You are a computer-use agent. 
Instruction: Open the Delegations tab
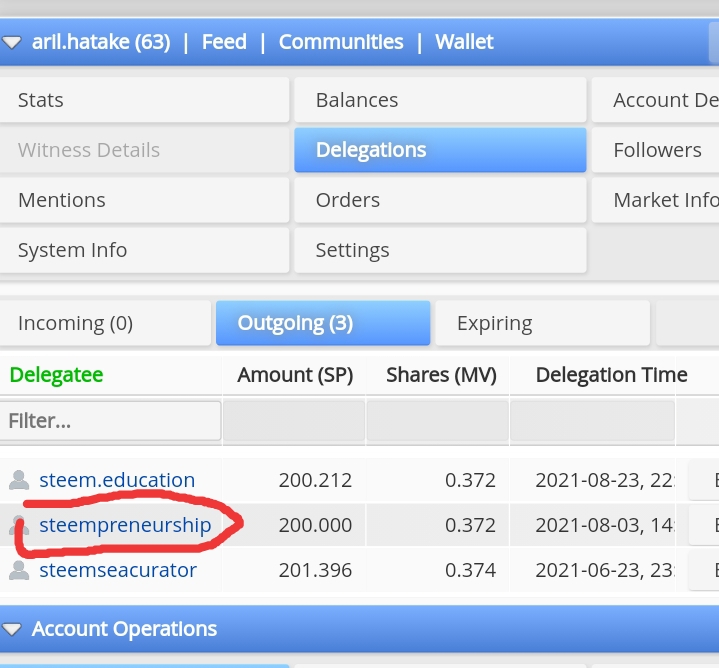pos(440,150)
